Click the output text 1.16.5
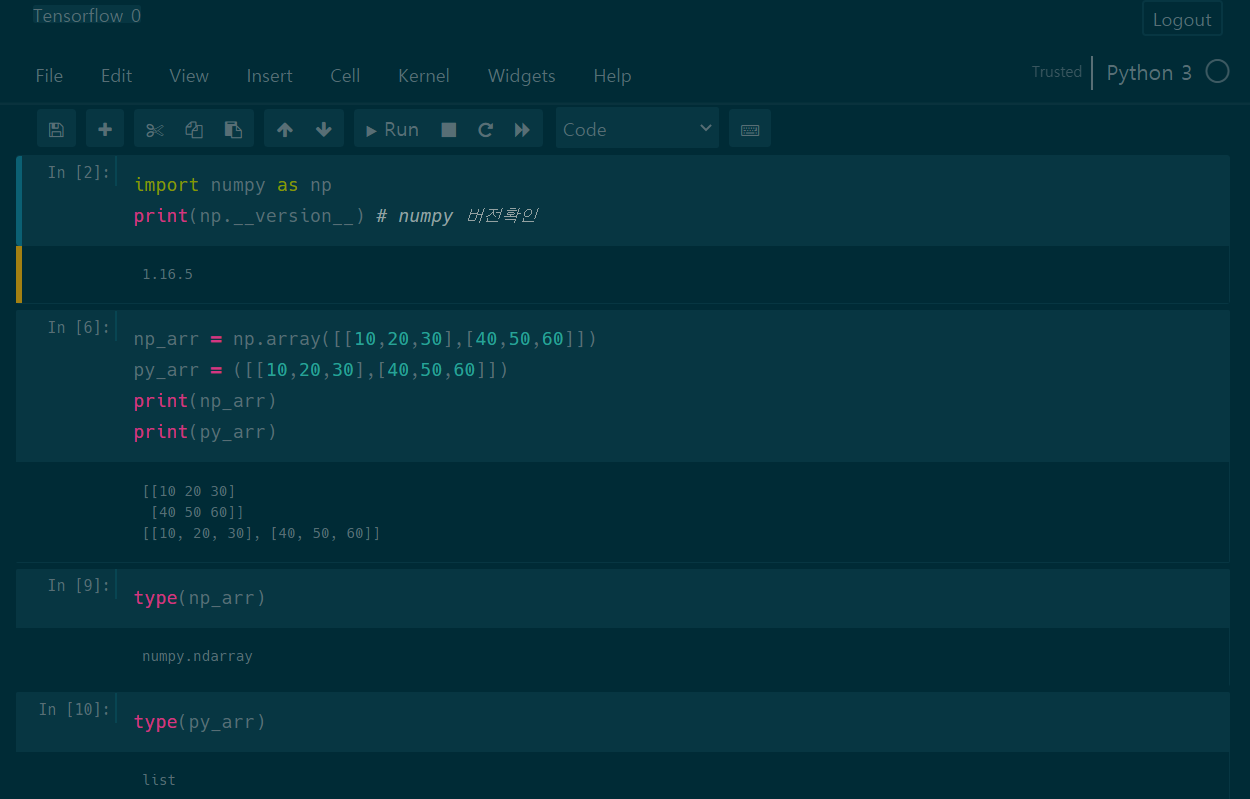Viewport: 1250px width, 799px height. click(x=167, y=274)
